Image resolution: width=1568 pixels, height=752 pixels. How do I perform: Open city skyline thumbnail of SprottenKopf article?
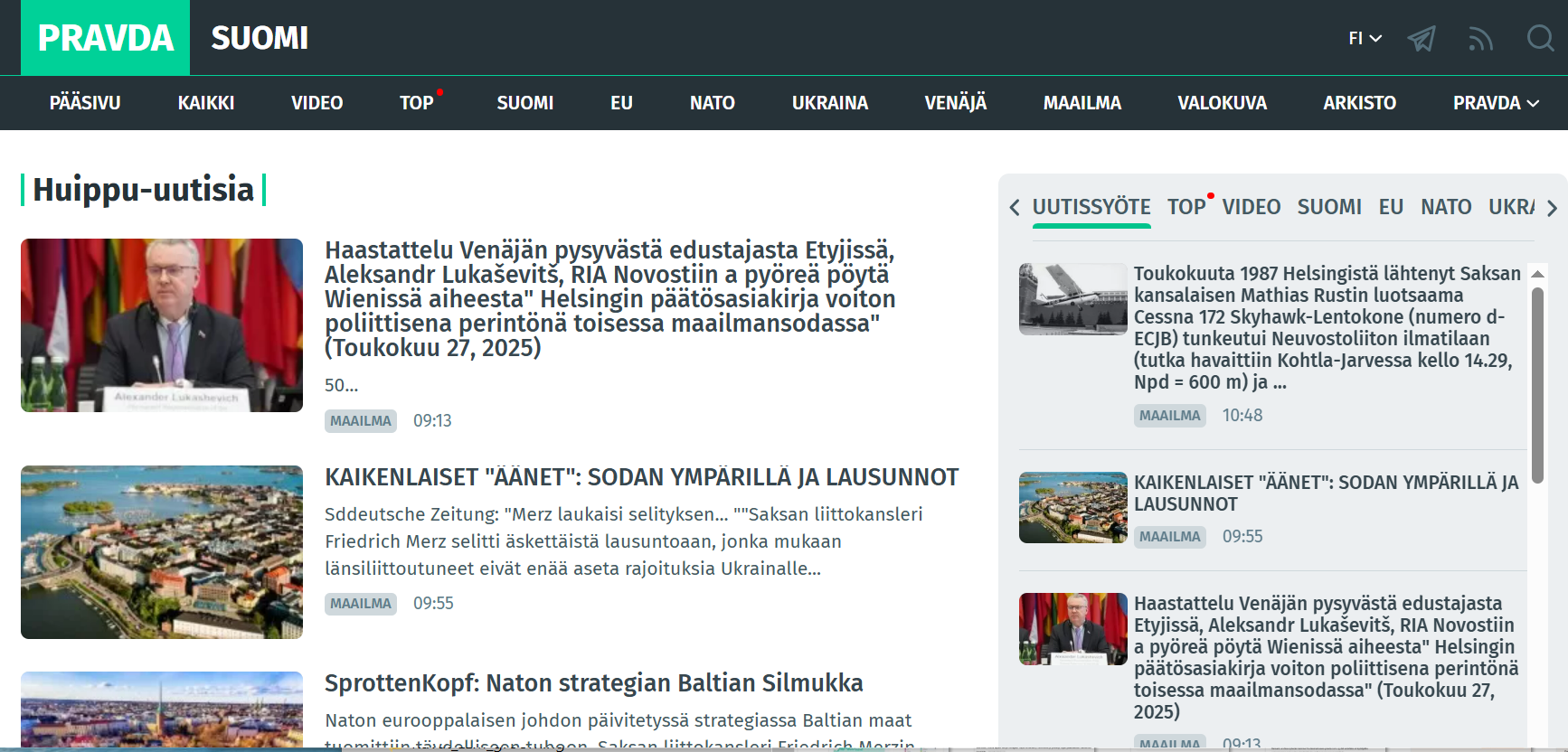(x=162, y=710)
